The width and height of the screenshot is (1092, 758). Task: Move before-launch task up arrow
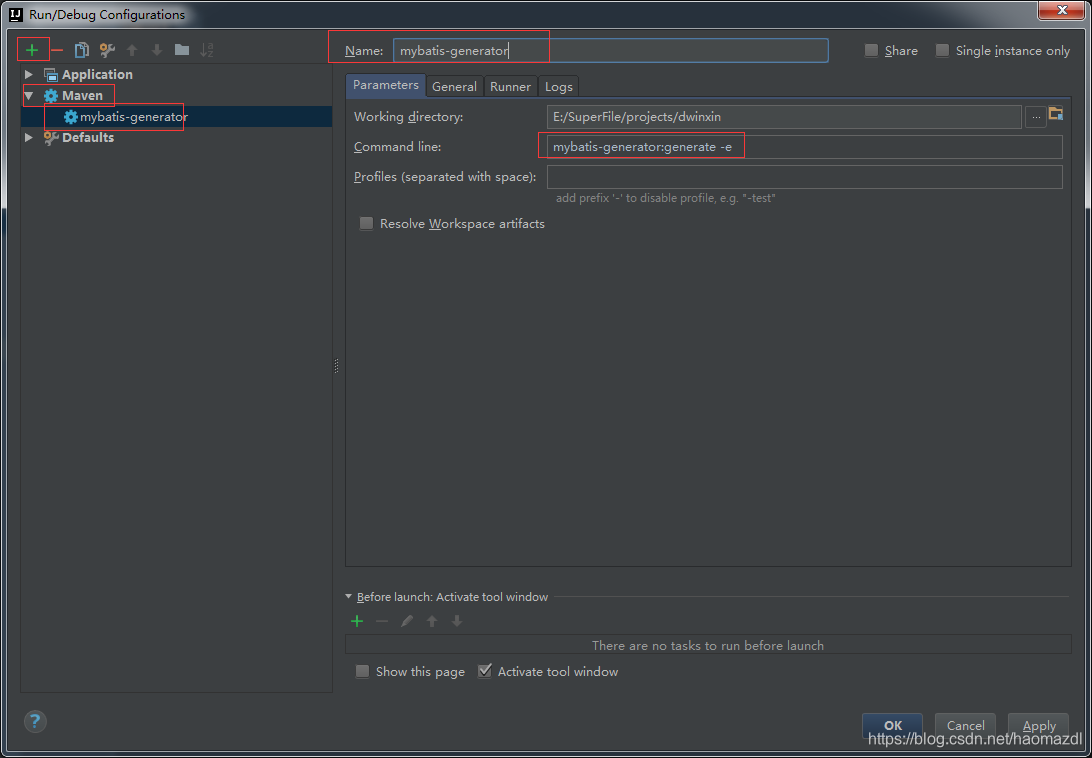[432, 621]
